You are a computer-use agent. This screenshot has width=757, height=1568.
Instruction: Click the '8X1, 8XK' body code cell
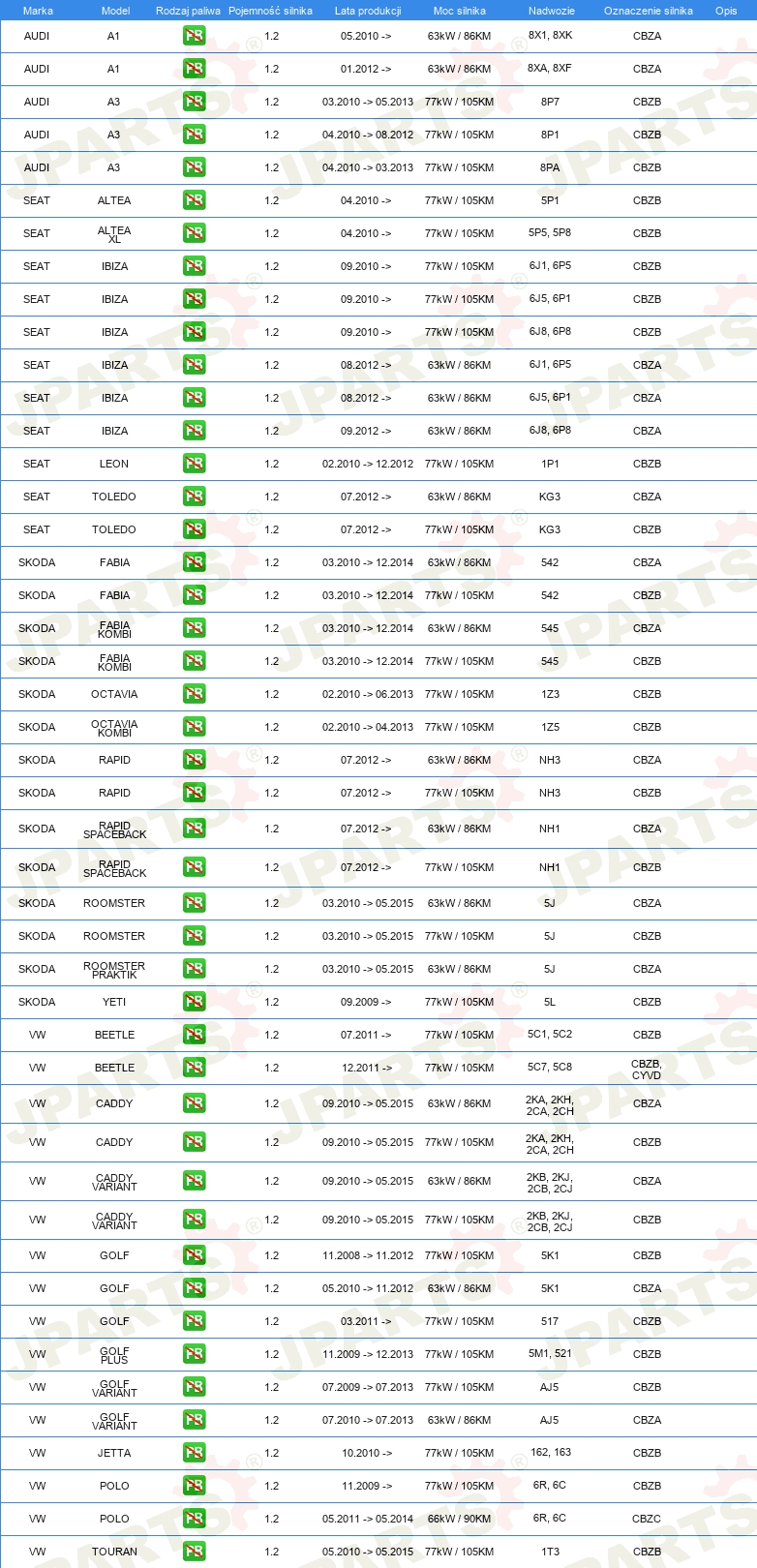coord(550,36)
